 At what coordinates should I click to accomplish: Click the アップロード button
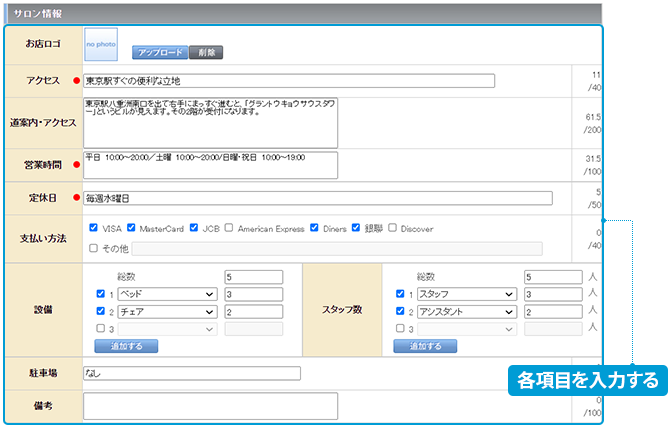(x=160, y=52)
